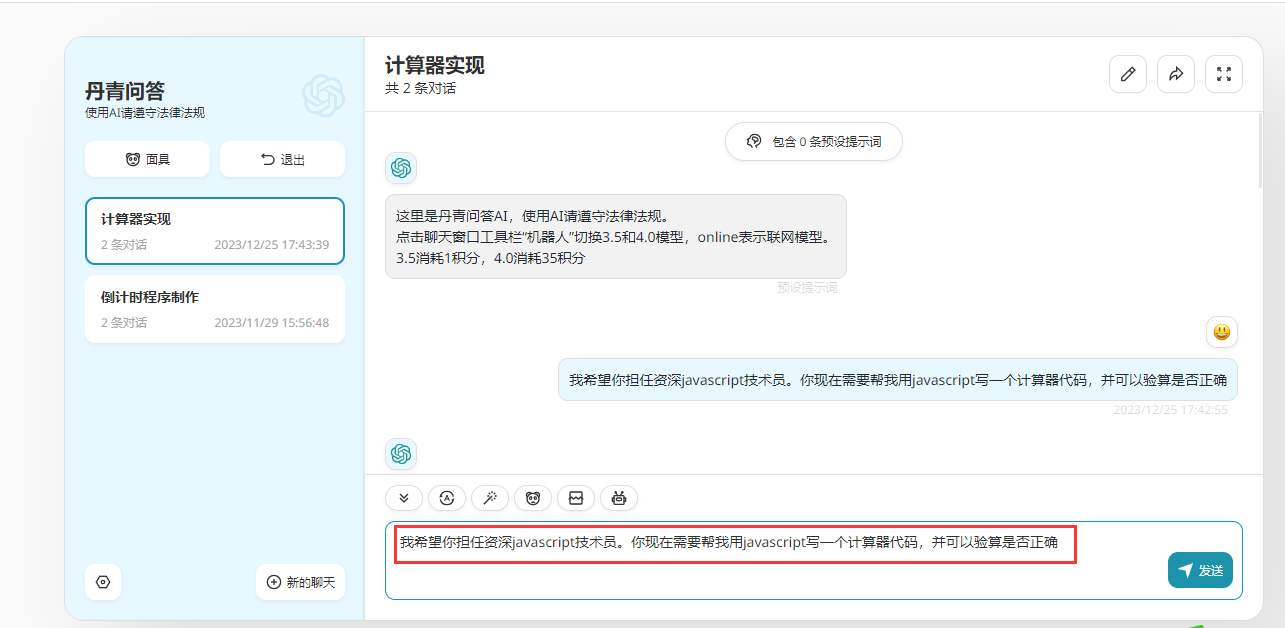Click the auto theme 'A' circular icon
1285x628 pixels.
pos(447,498)
